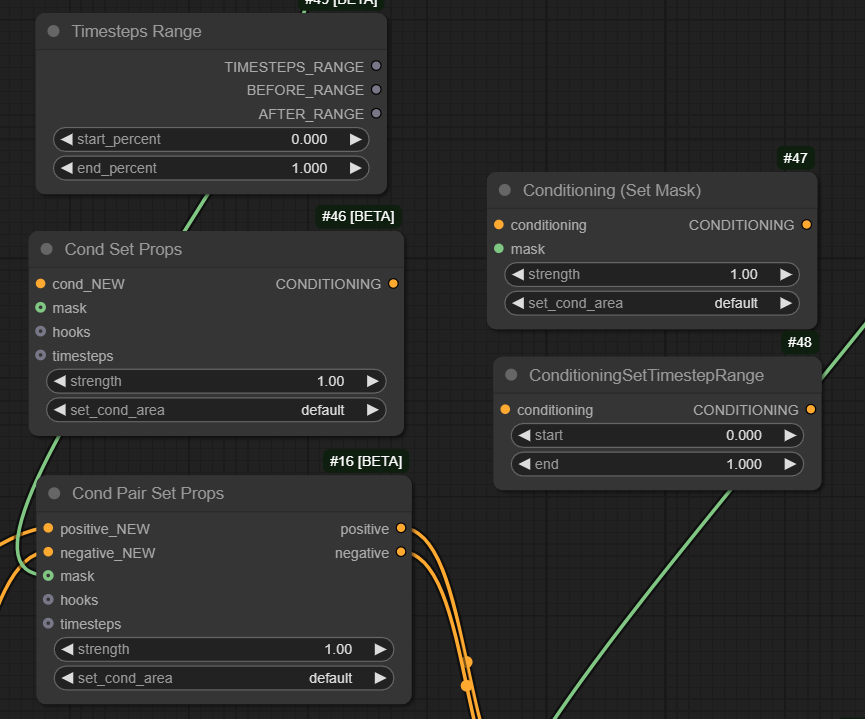Increase strength on Conditioning (Set Mask) with right arrow
Viewport: 865px width, 719px height.
(788, 274)
